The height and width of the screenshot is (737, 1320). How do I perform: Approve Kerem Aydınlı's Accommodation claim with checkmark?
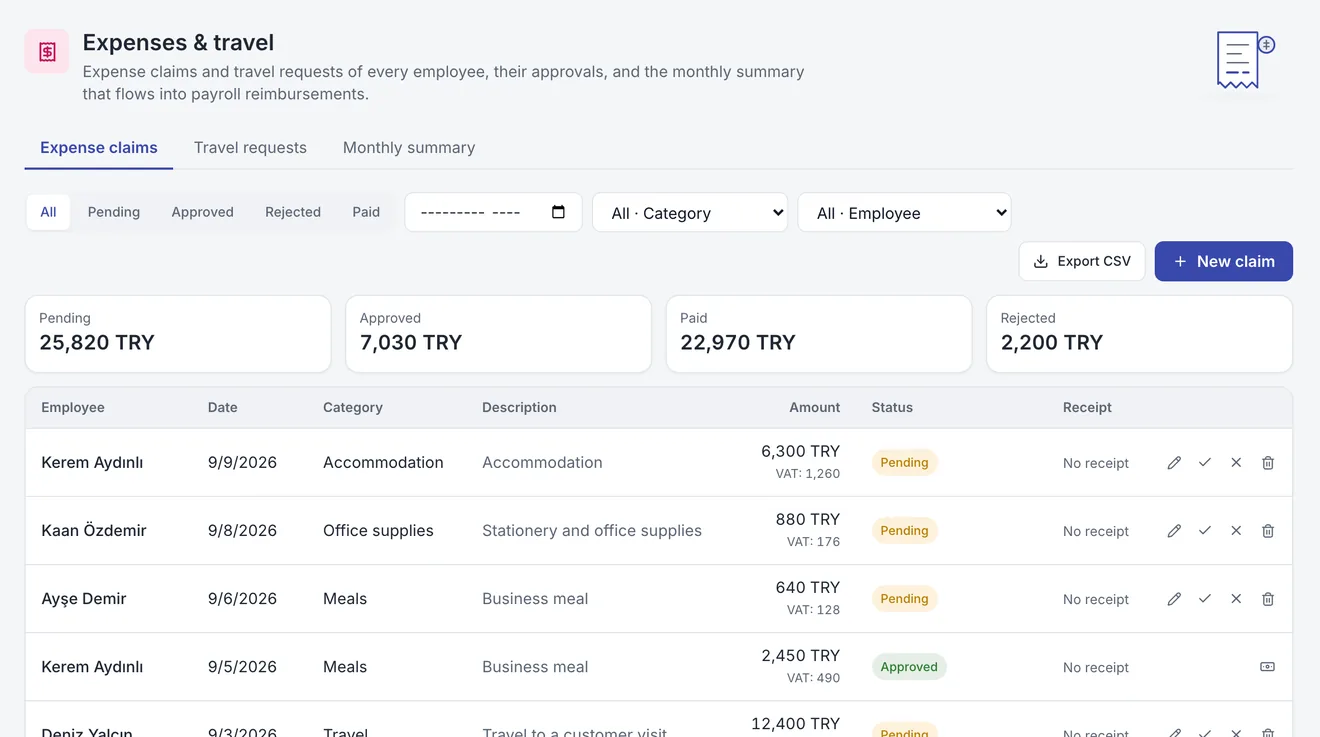(1205, 463)
